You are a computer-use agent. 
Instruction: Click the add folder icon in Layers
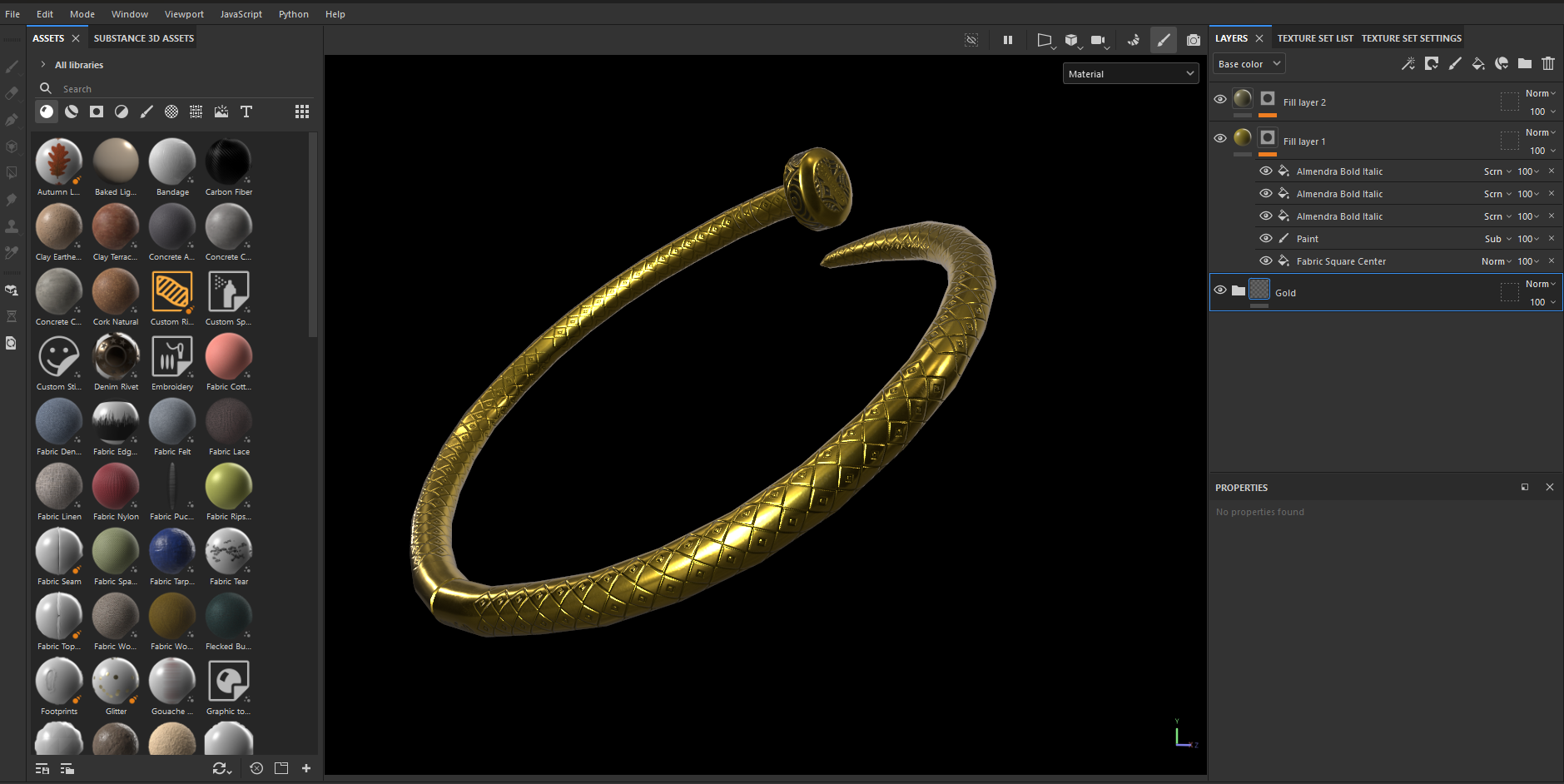[1524, 64]
